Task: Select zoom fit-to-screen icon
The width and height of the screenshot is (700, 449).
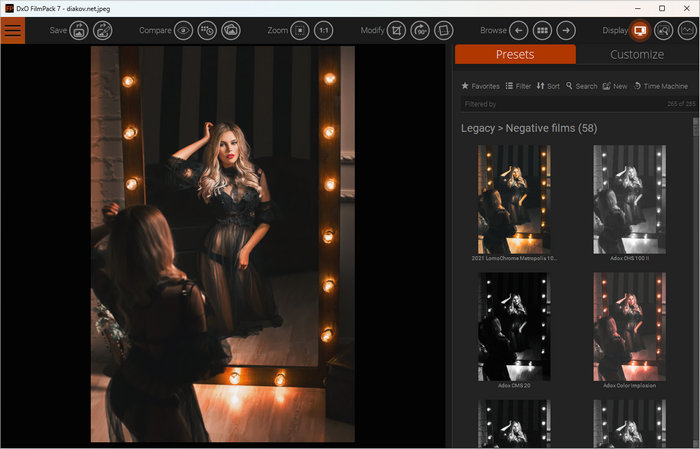Action: pos(300,30)
